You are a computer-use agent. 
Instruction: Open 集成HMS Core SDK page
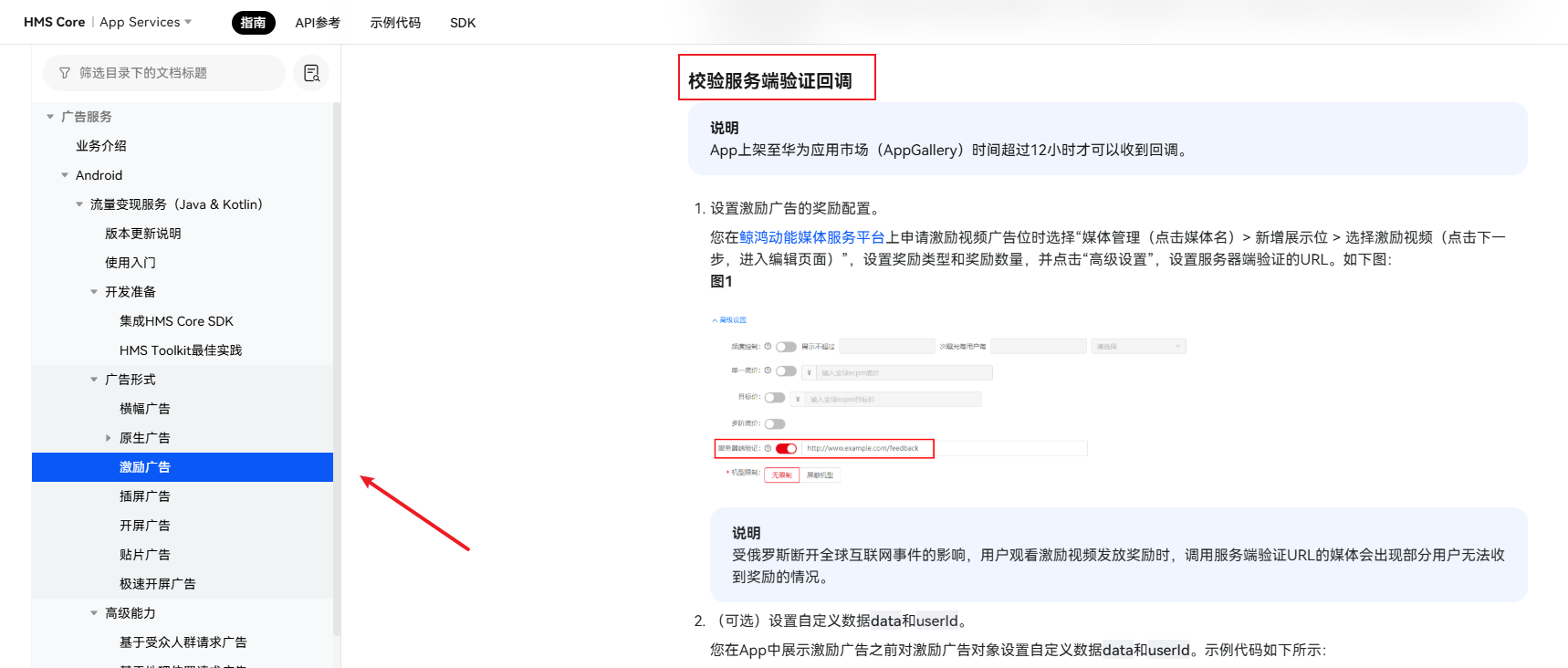176,321
